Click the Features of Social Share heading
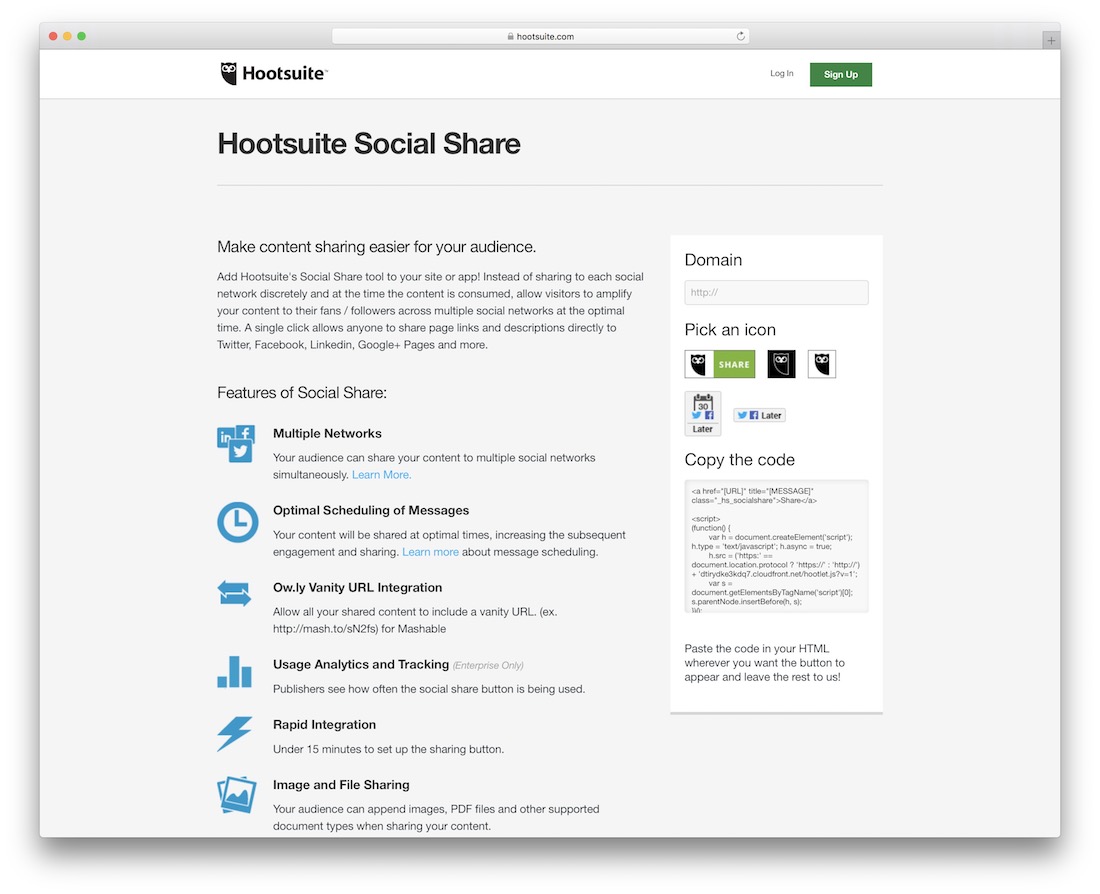This screenshot has width=1100, height=894. (302, 393)
